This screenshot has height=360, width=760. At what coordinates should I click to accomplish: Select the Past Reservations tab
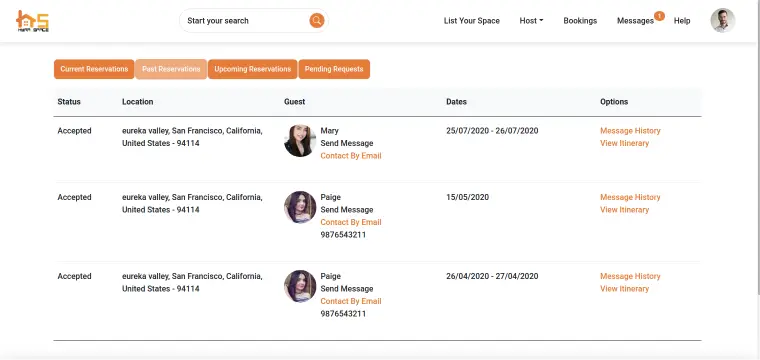point(171,69)
